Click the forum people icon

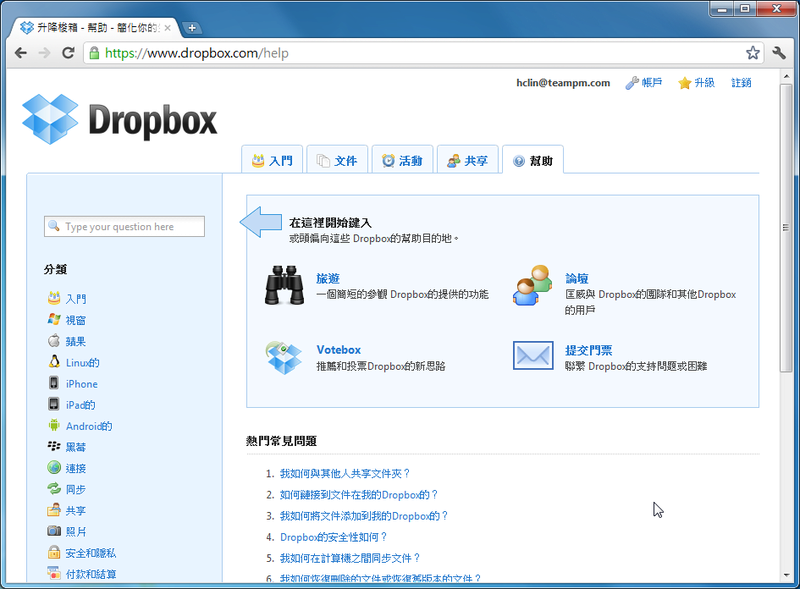coord(532,285)
